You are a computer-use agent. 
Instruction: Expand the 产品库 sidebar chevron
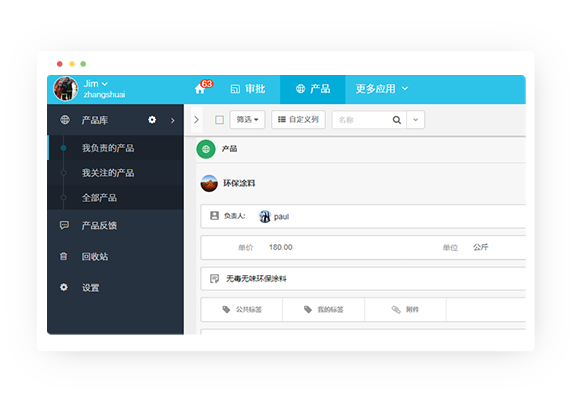[x=172, y=120]
